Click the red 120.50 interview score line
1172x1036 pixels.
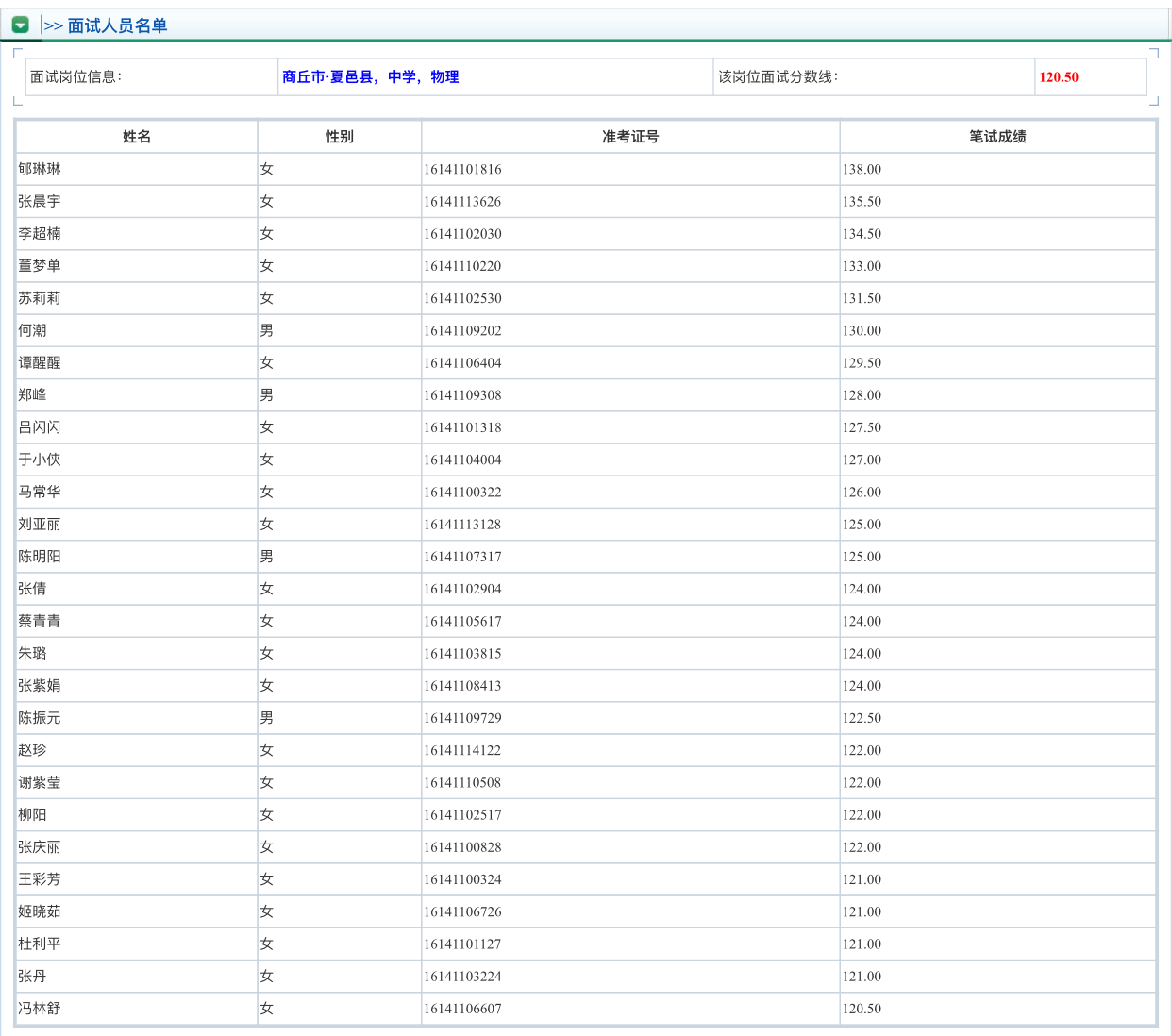pos(1058,77)
